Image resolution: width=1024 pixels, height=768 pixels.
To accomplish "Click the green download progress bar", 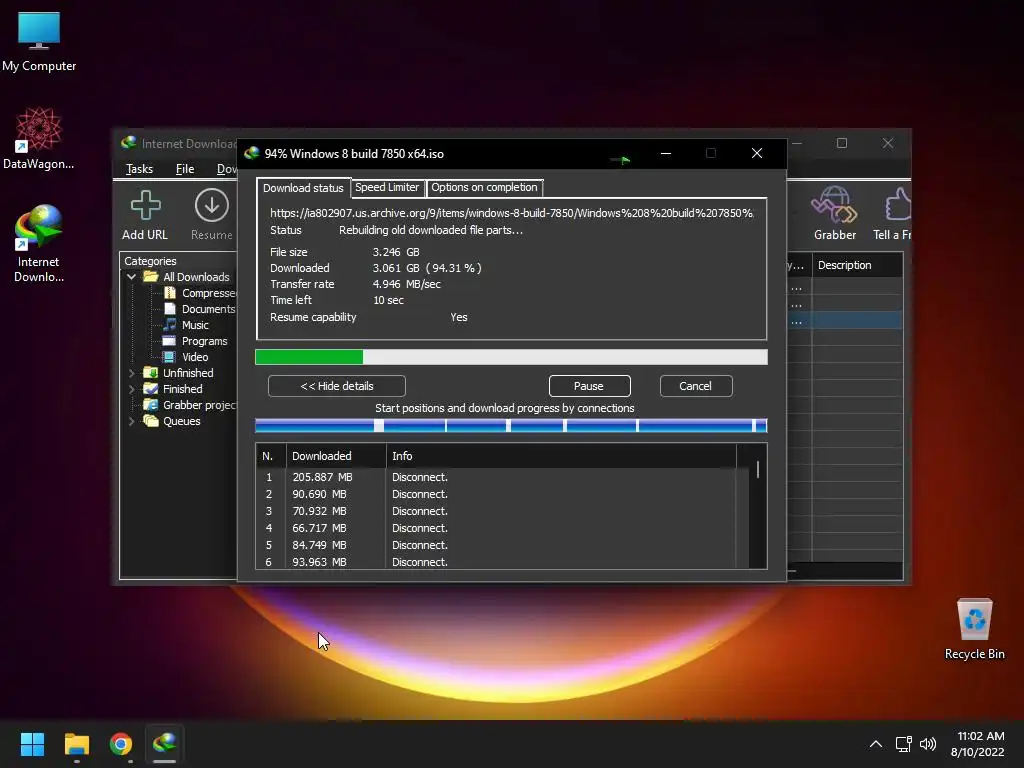I will tap(511, 357).
